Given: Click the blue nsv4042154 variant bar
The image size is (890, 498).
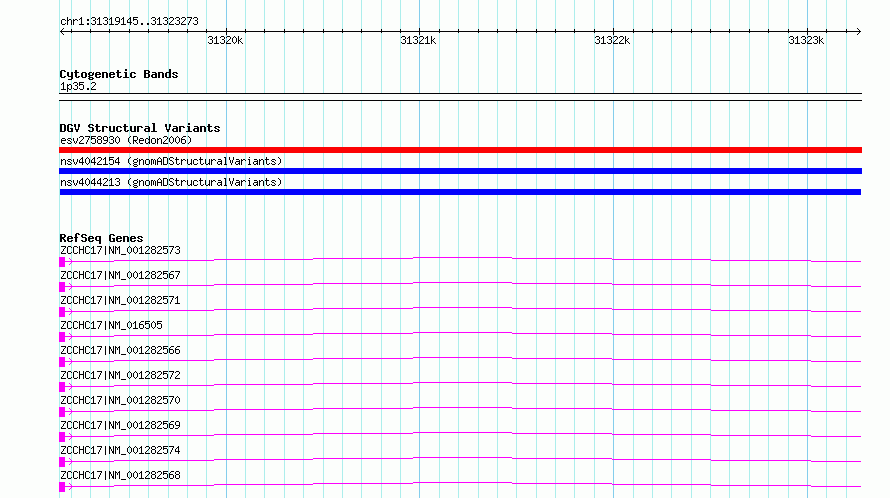Looking at the screenshot, I should 460,171.
